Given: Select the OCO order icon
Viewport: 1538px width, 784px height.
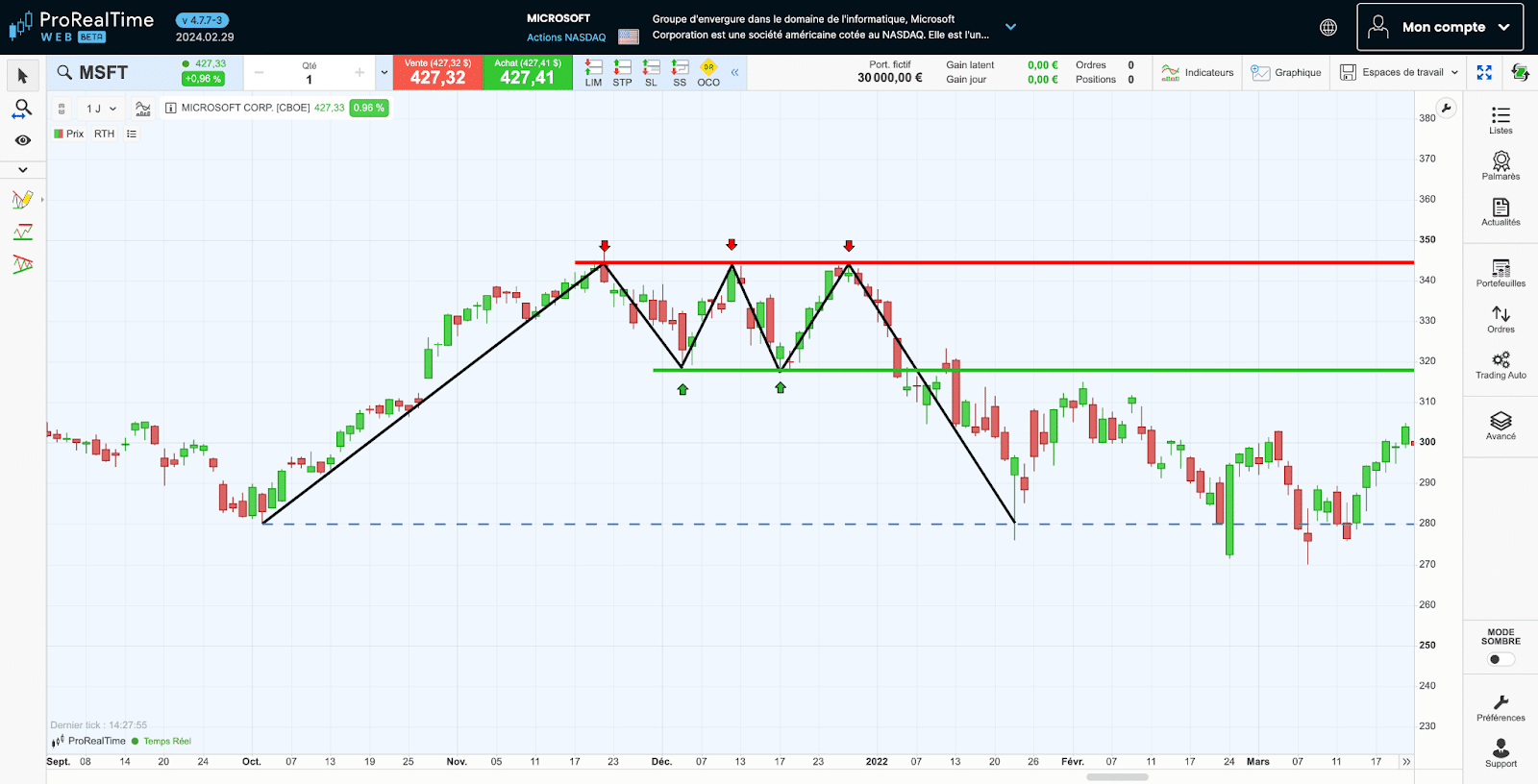Looking at the screenshot, I should 708,72.
